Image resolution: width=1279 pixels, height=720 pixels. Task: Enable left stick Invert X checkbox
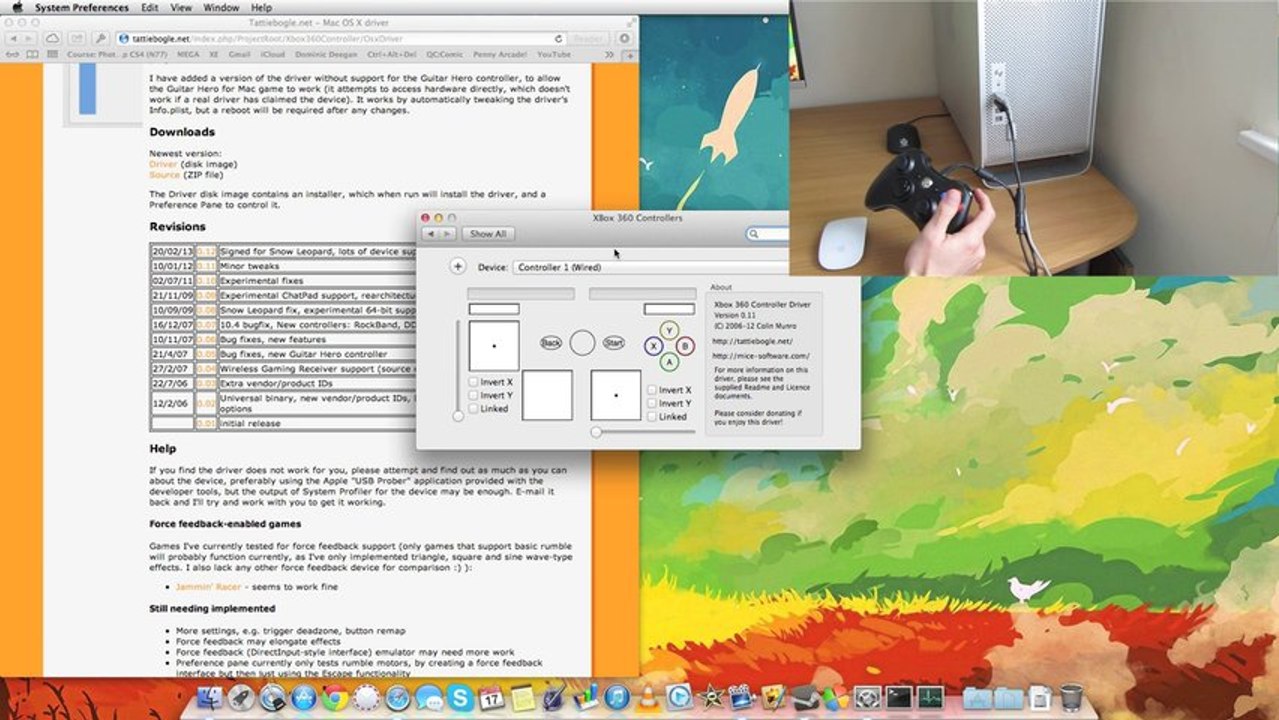[473, 382]
